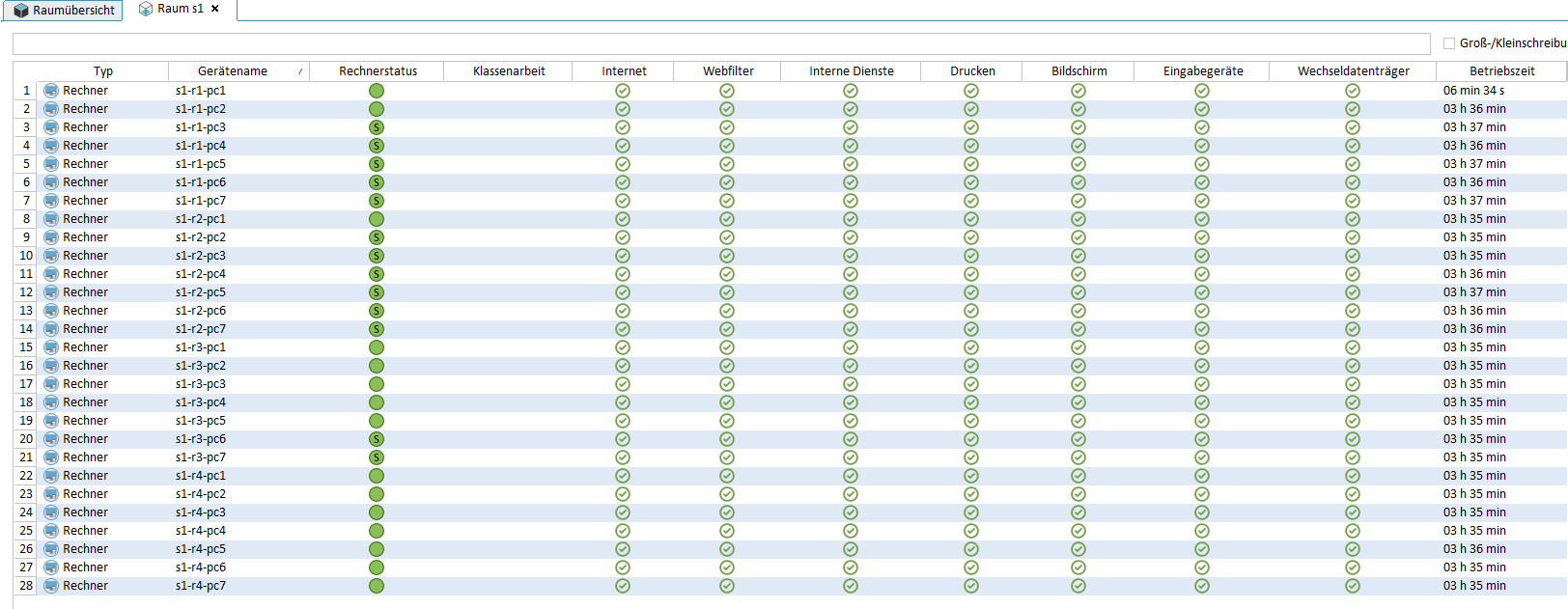Click the green status icon for s1-r1-pc1
The image size is (1568, 609).
377,91
